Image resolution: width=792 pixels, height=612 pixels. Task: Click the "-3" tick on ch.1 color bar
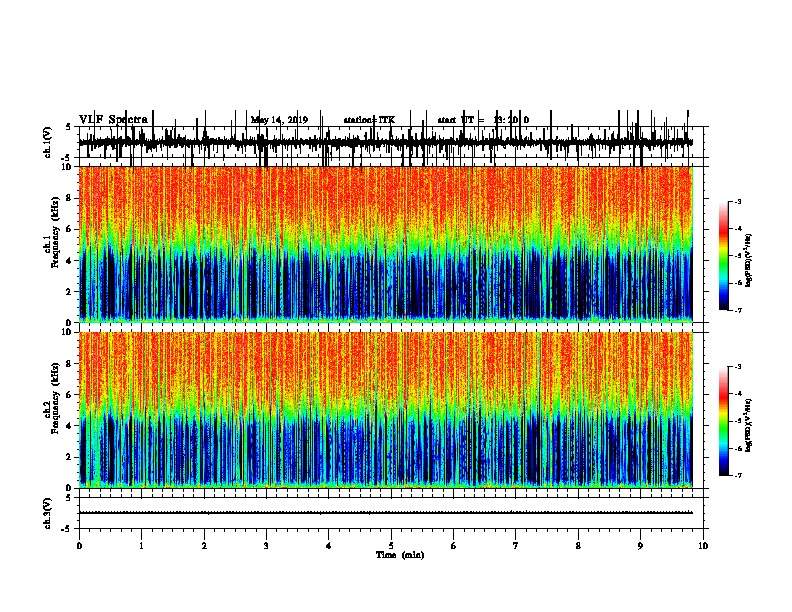click(737, 201)
